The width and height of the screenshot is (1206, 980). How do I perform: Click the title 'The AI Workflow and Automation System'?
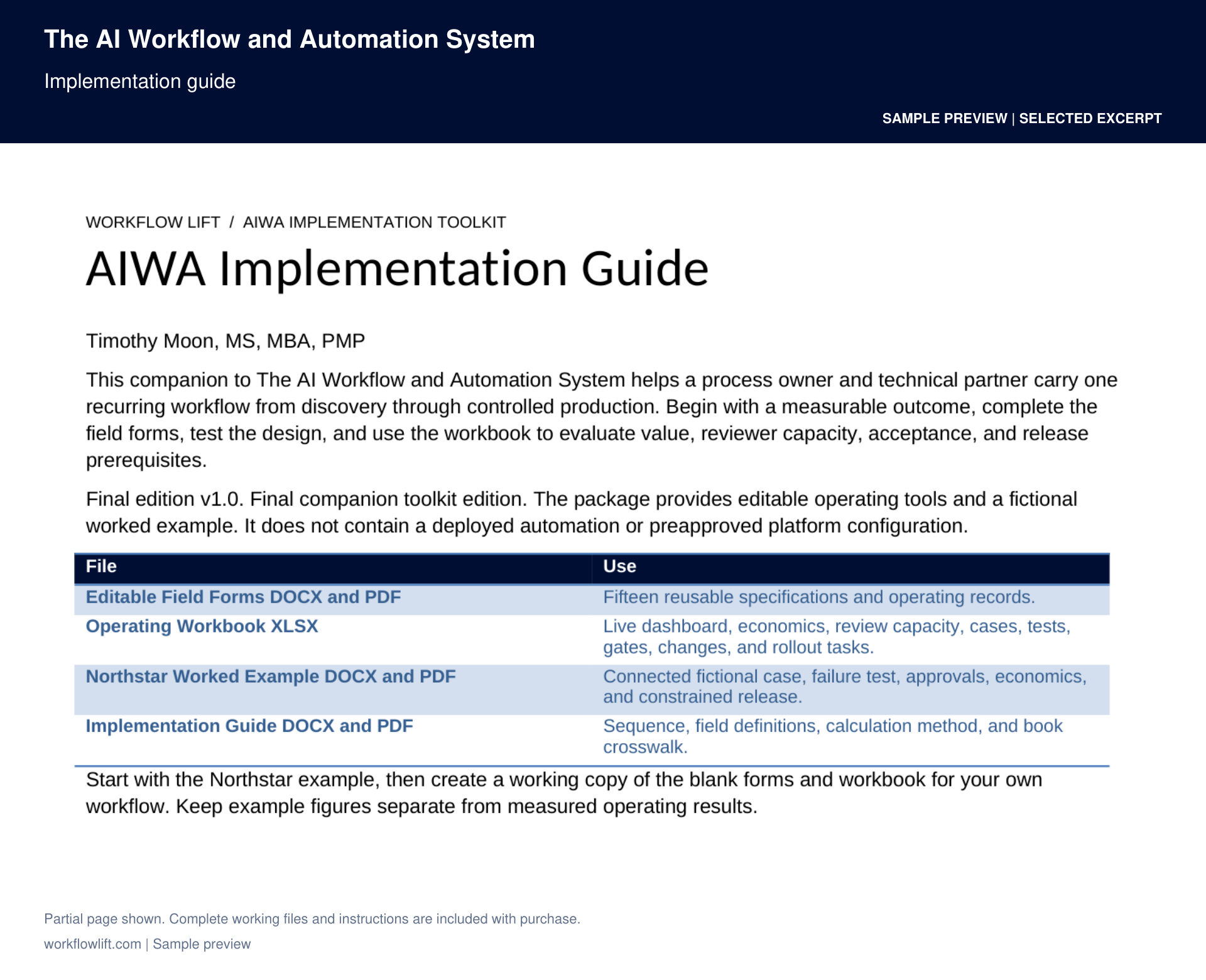[290, 39]
